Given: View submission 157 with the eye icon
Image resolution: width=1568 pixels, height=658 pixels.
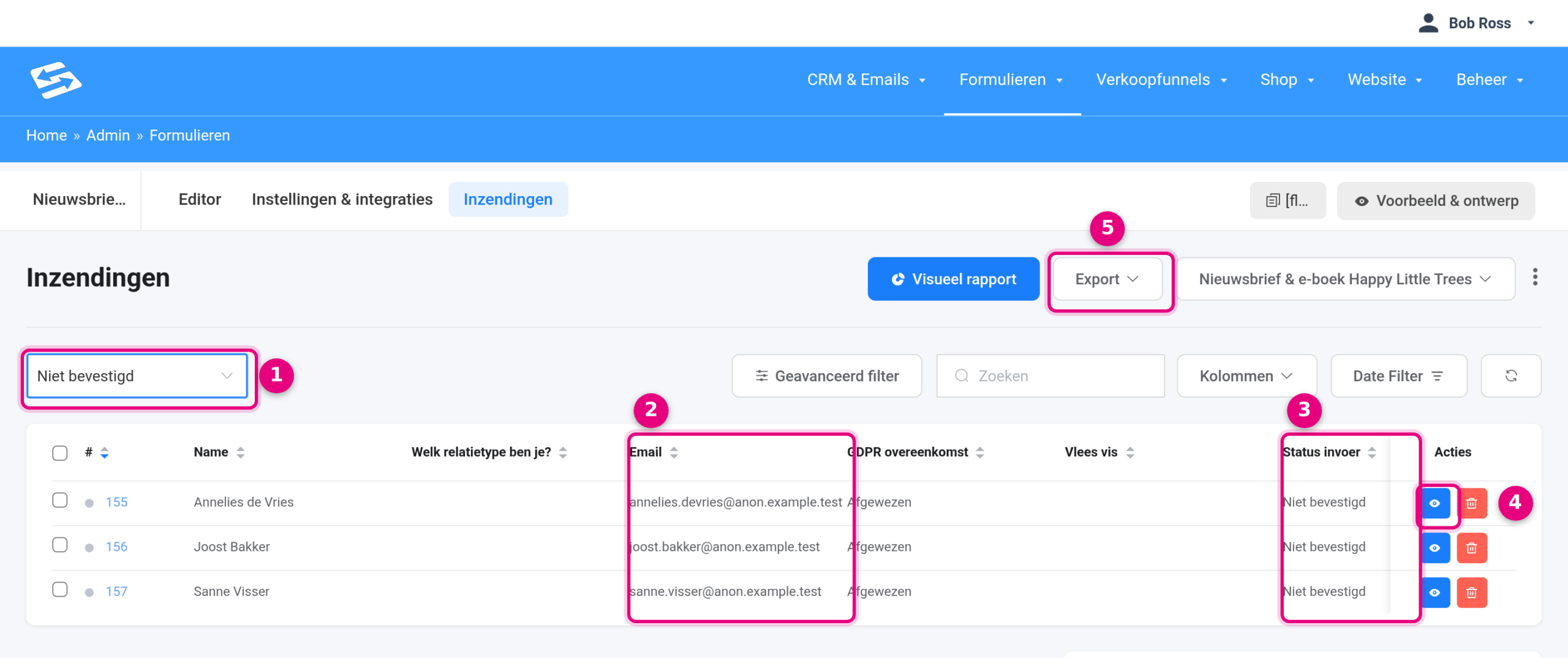Looking at the screenshot, I should click(1435, 592).
